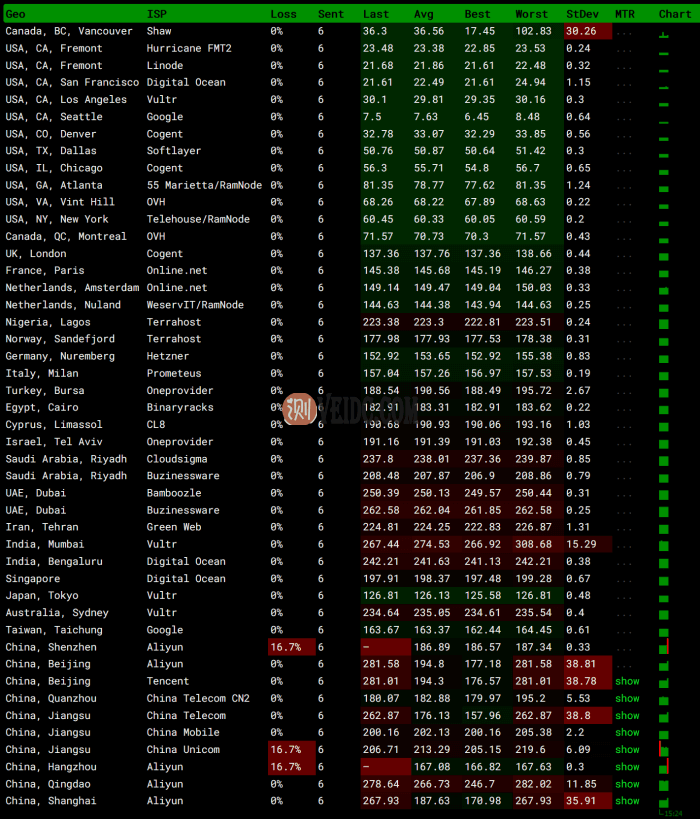Select the France, Paris row
Screen dimensions: 700x819
click(x=350, y=271)
